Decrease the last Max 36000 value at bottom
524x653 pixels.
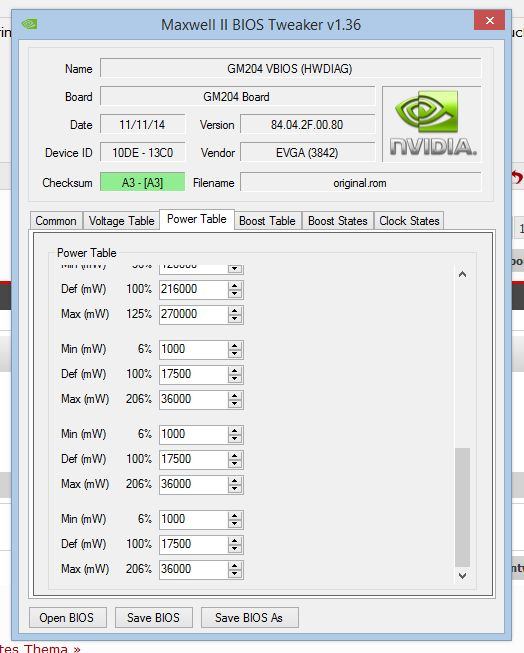(235, 573)
